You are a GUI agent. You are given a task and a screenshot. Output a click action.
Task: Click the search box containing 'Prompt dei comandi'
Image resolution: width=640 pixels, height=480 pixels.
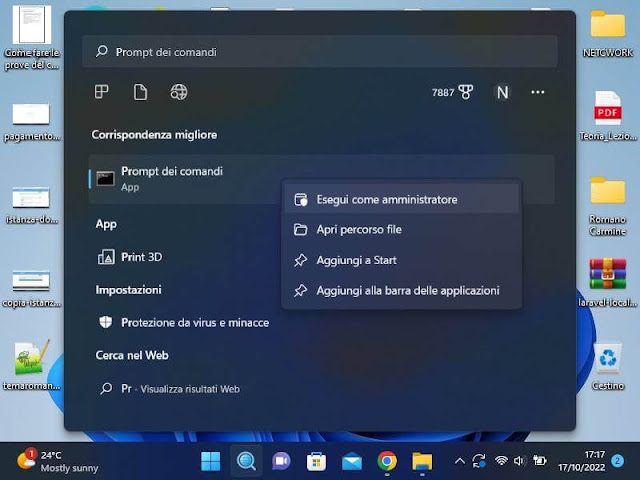pos(320,52)
